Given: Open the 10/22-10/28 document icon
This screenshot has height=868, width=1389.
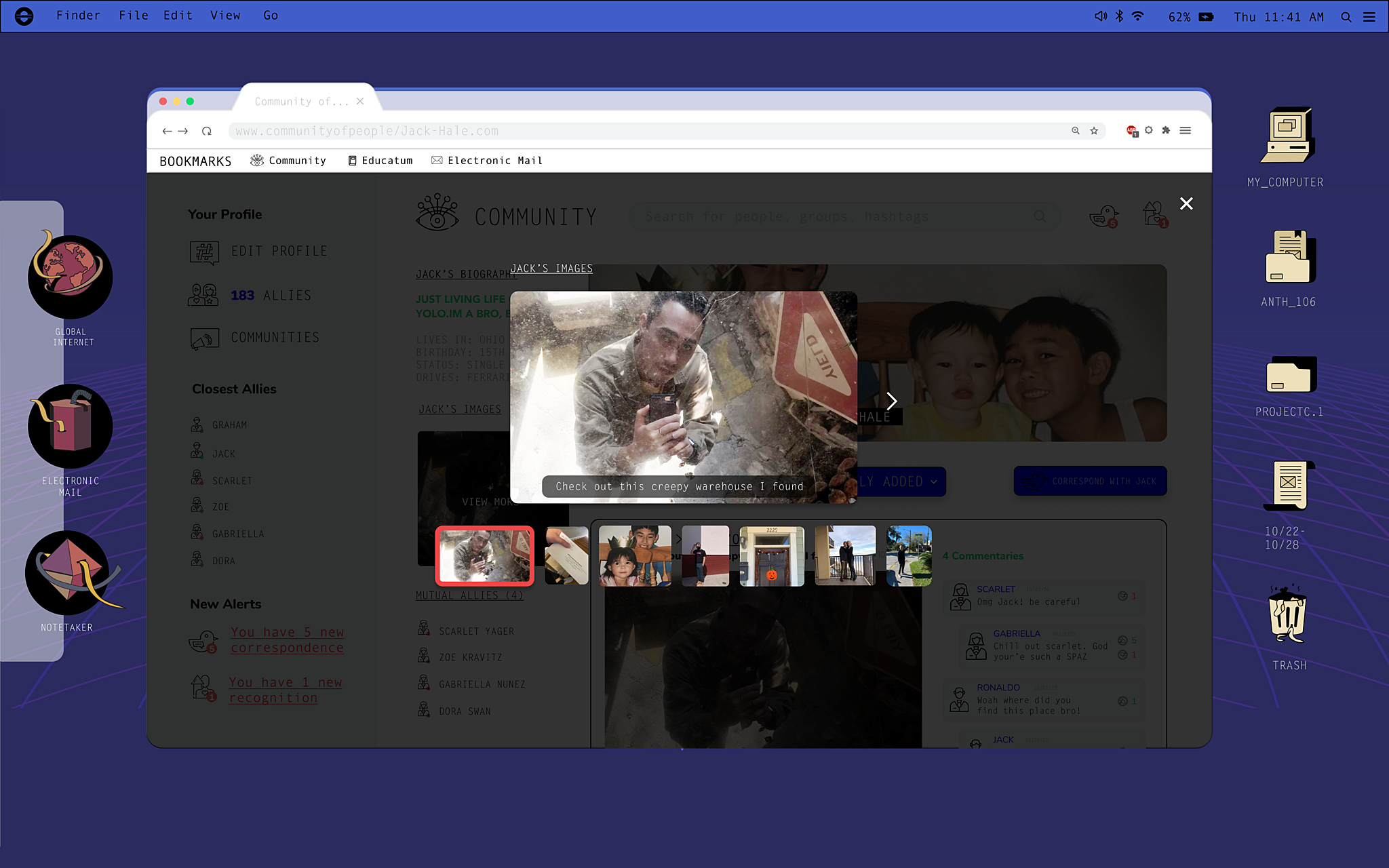Looking at the screenshot, I should [1289, 486].
